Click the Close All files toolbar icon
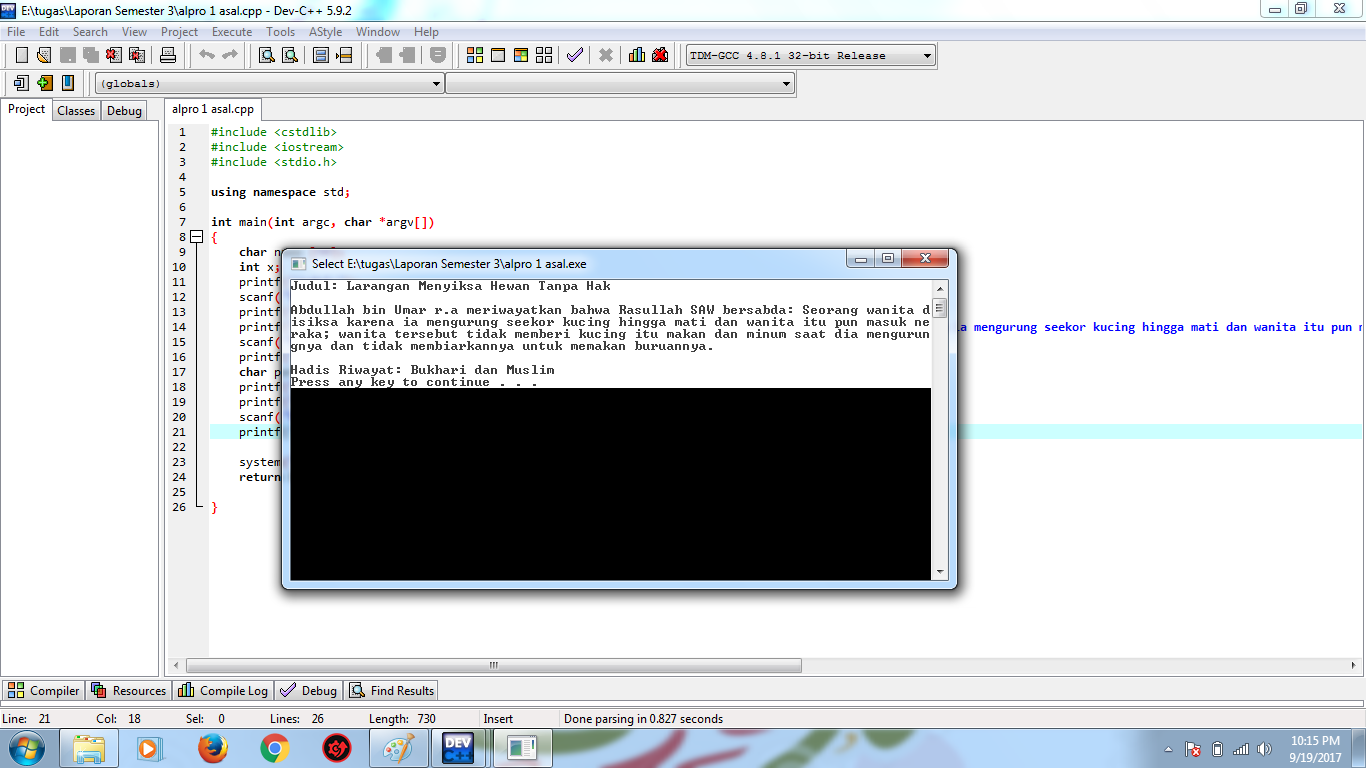The height and width of the screenshot is (768, 1366). 136,55
